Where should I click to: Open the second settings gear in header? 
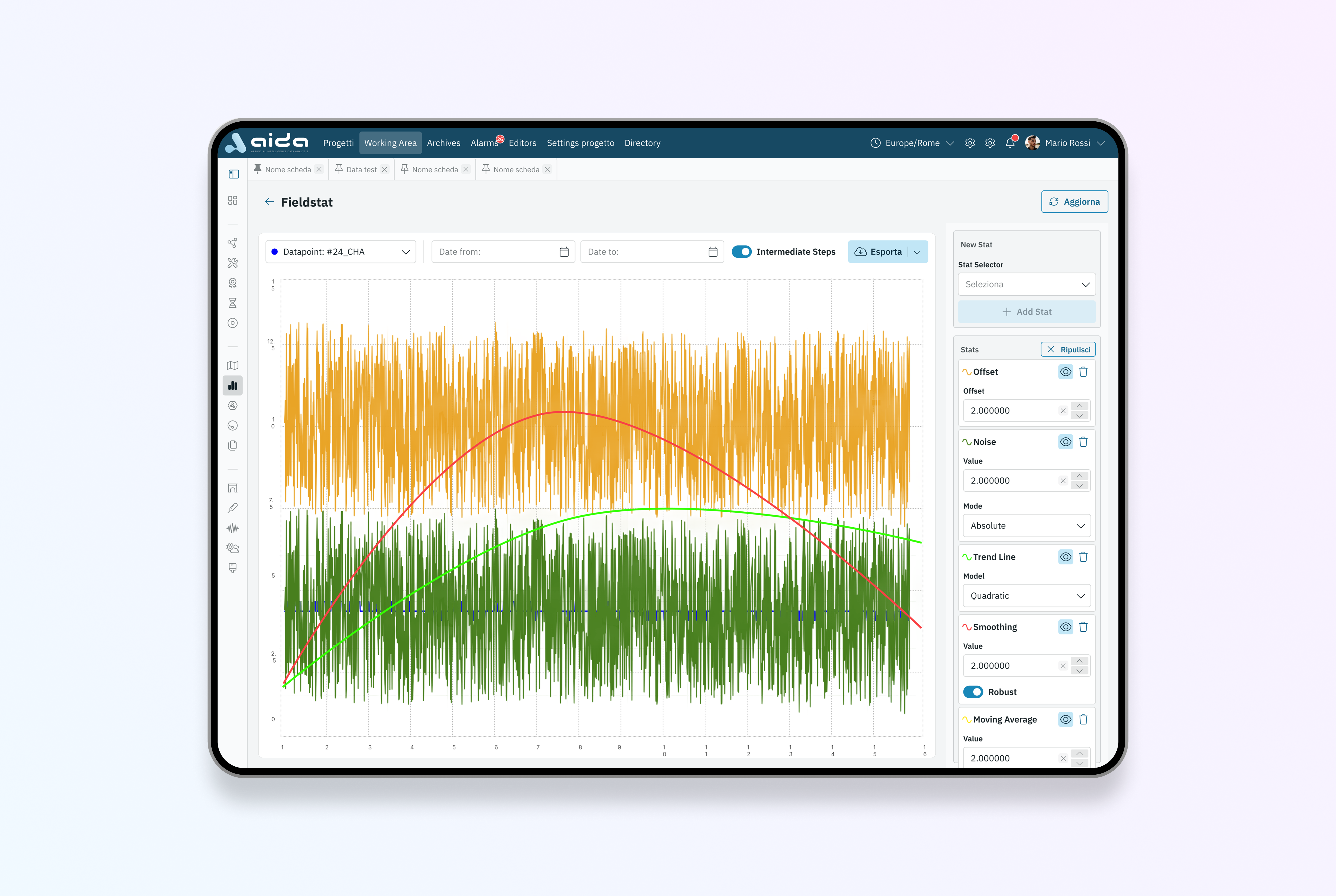tap(990, 143)
